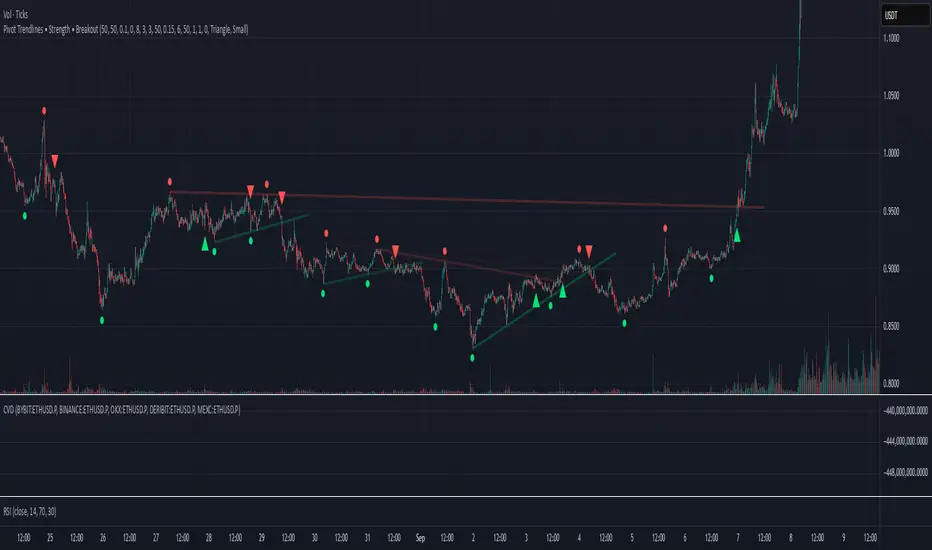This screenshot has height=550, width=932.
Task: Click the red breakdown triangle after the 25th spike
Action: click(55, 161)
